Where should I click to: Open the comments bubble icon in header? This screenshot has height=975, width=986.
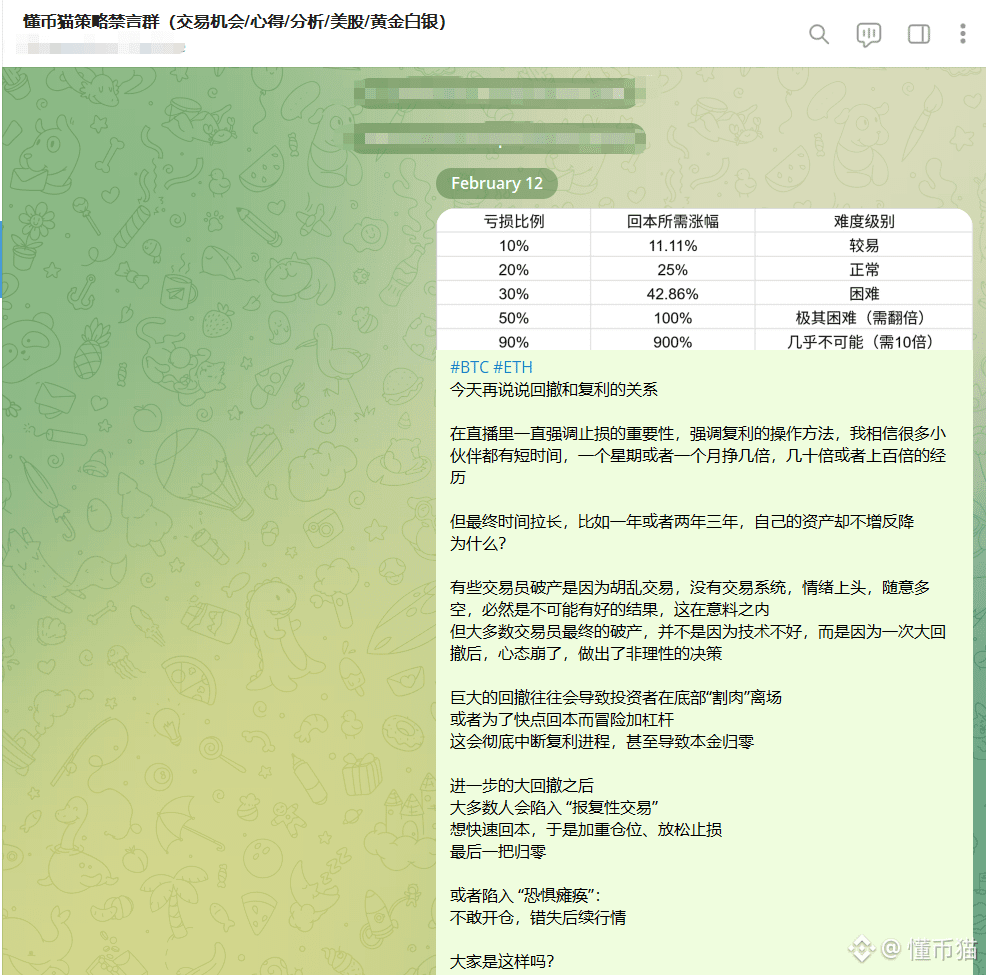868,35
